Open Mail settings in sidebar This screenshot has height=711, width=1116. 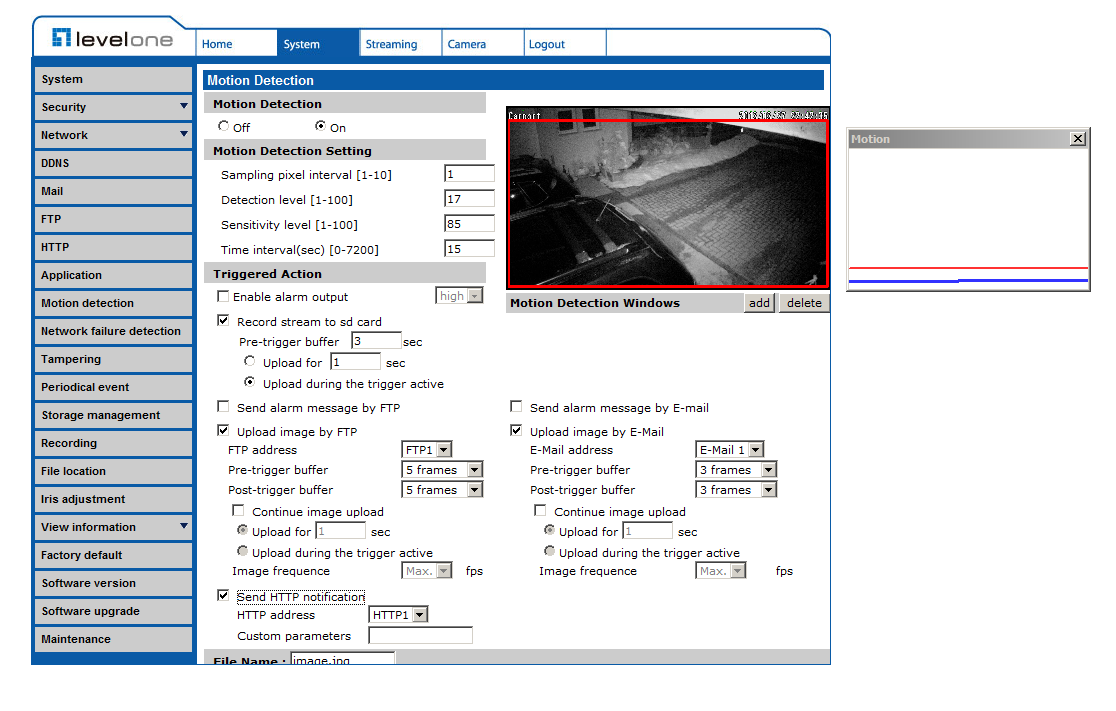(113, 191)
